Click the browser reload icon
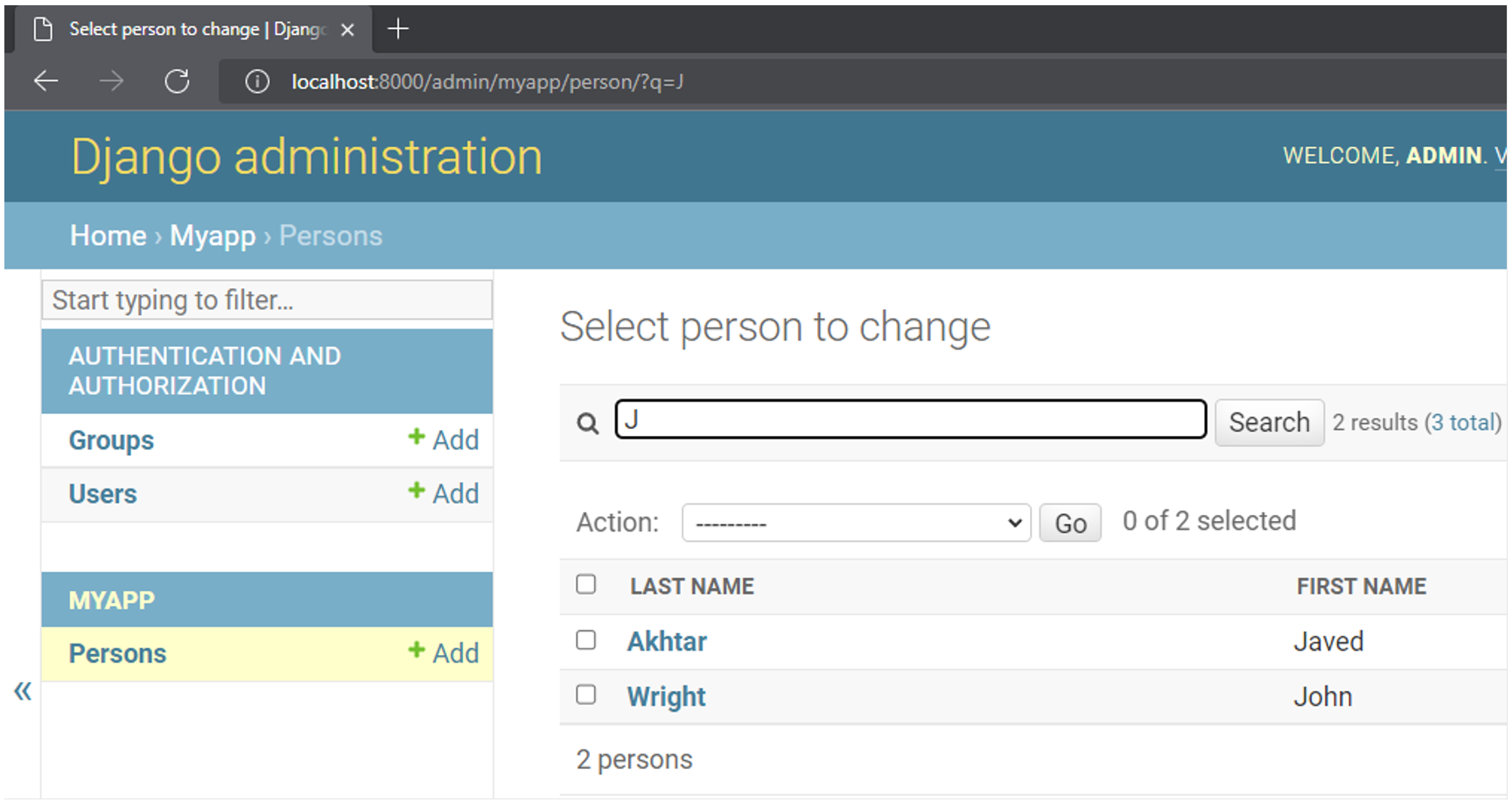This screenshot has width=1512, height=802. click(x=177, y=81)
